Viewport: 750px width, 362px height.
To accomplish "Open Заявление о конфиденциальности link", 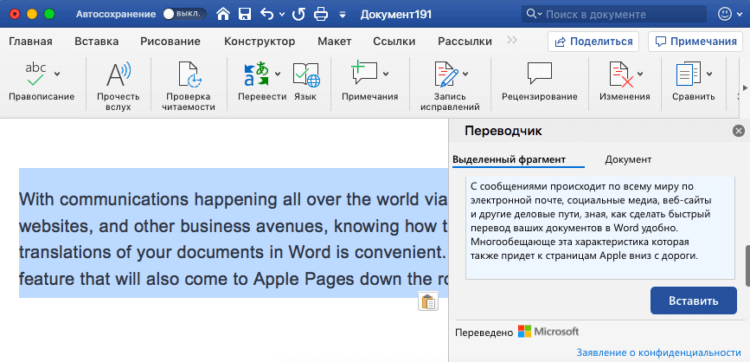I will (x=659, y=353).
